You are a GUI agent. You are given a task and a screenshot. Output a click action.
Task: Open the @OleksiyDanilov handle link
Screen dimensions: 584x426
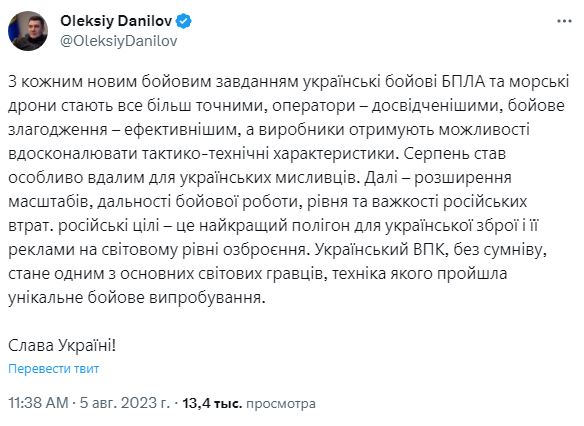coord(119,41)
